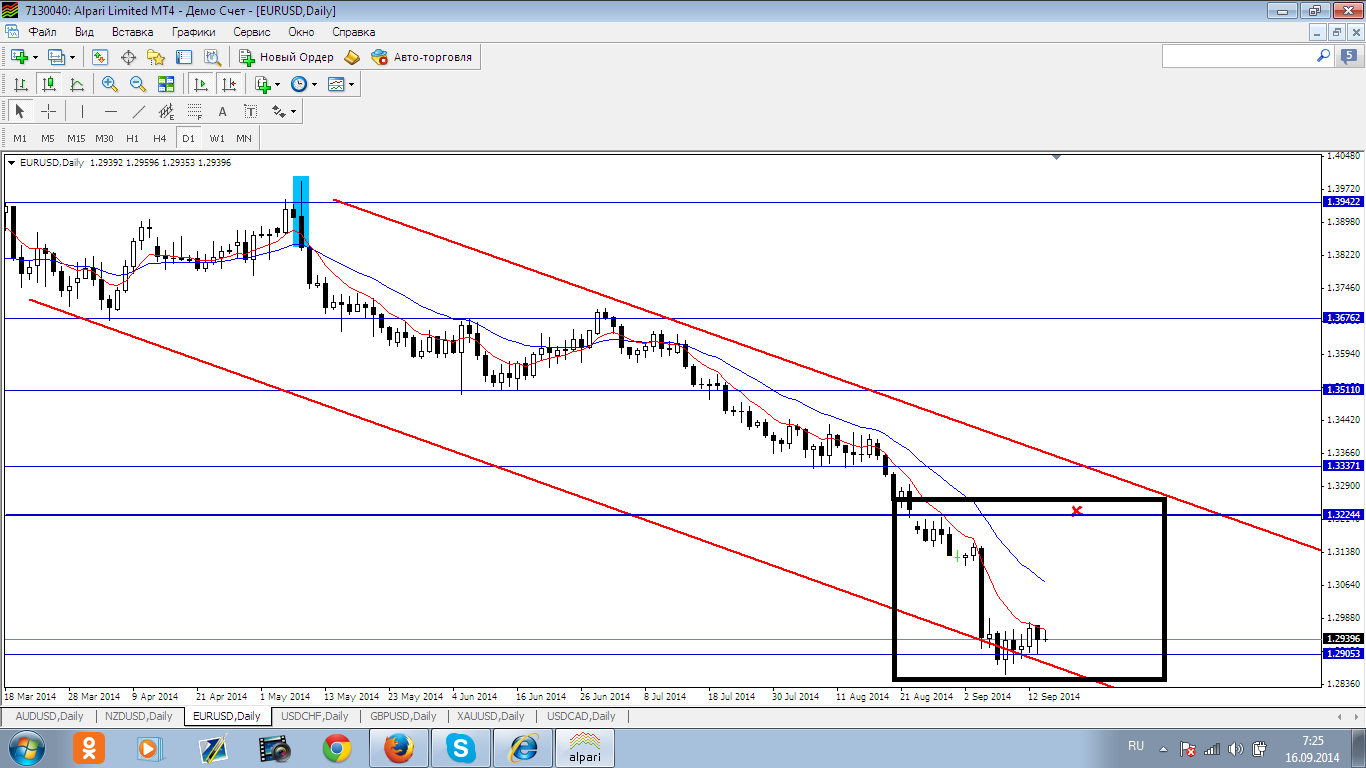
Task: Zoom in on the chart
Action: pyautogui.click(x=110, y=84)
